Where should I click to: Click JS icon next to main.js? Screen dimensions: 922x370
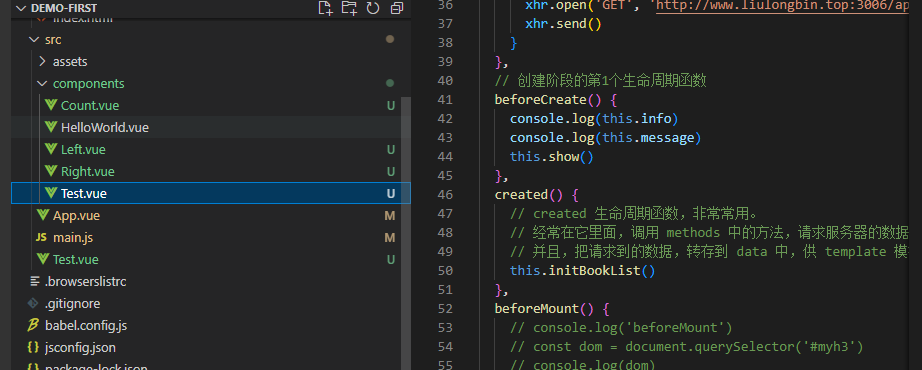pyautogui.click(x=41, y=238)
